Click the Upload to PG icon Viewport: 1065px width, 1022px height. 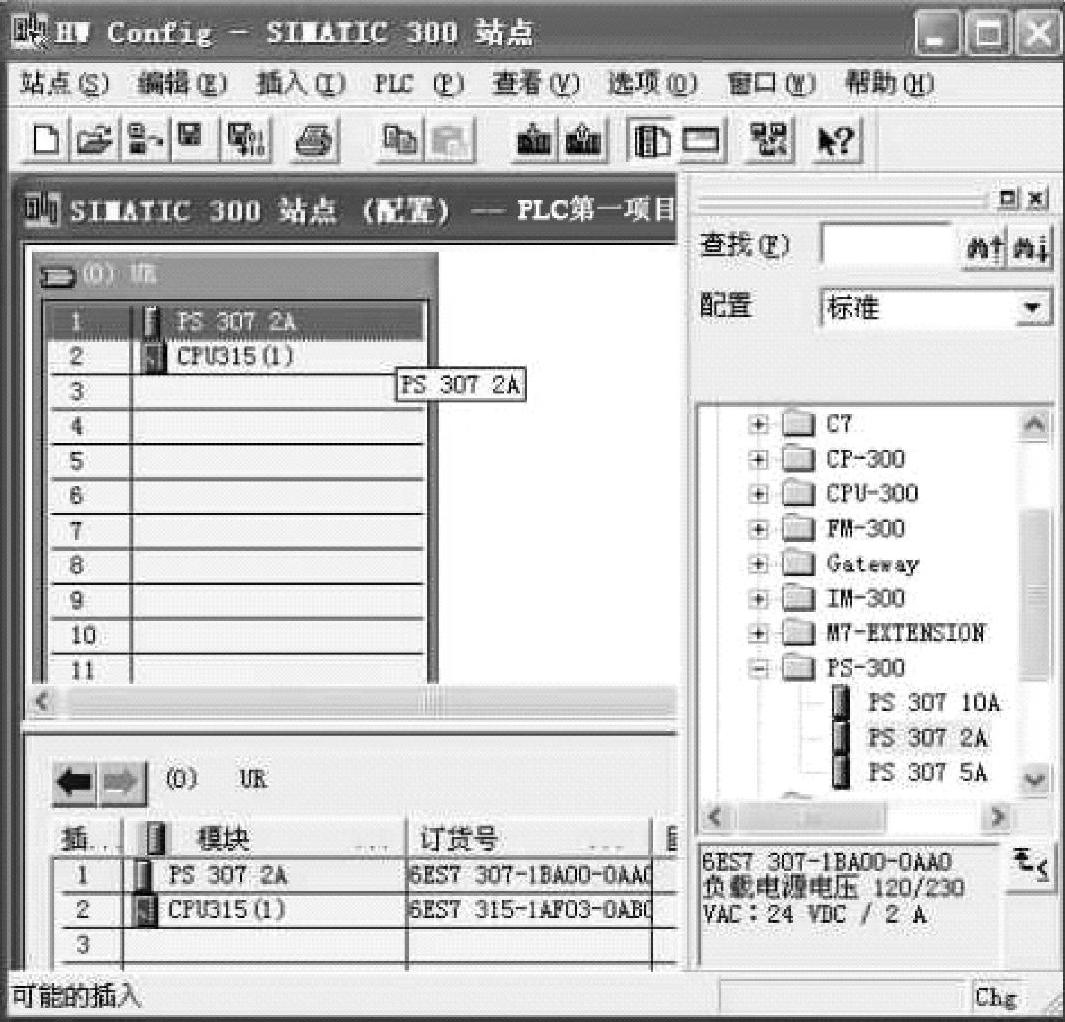coord(583,140)
